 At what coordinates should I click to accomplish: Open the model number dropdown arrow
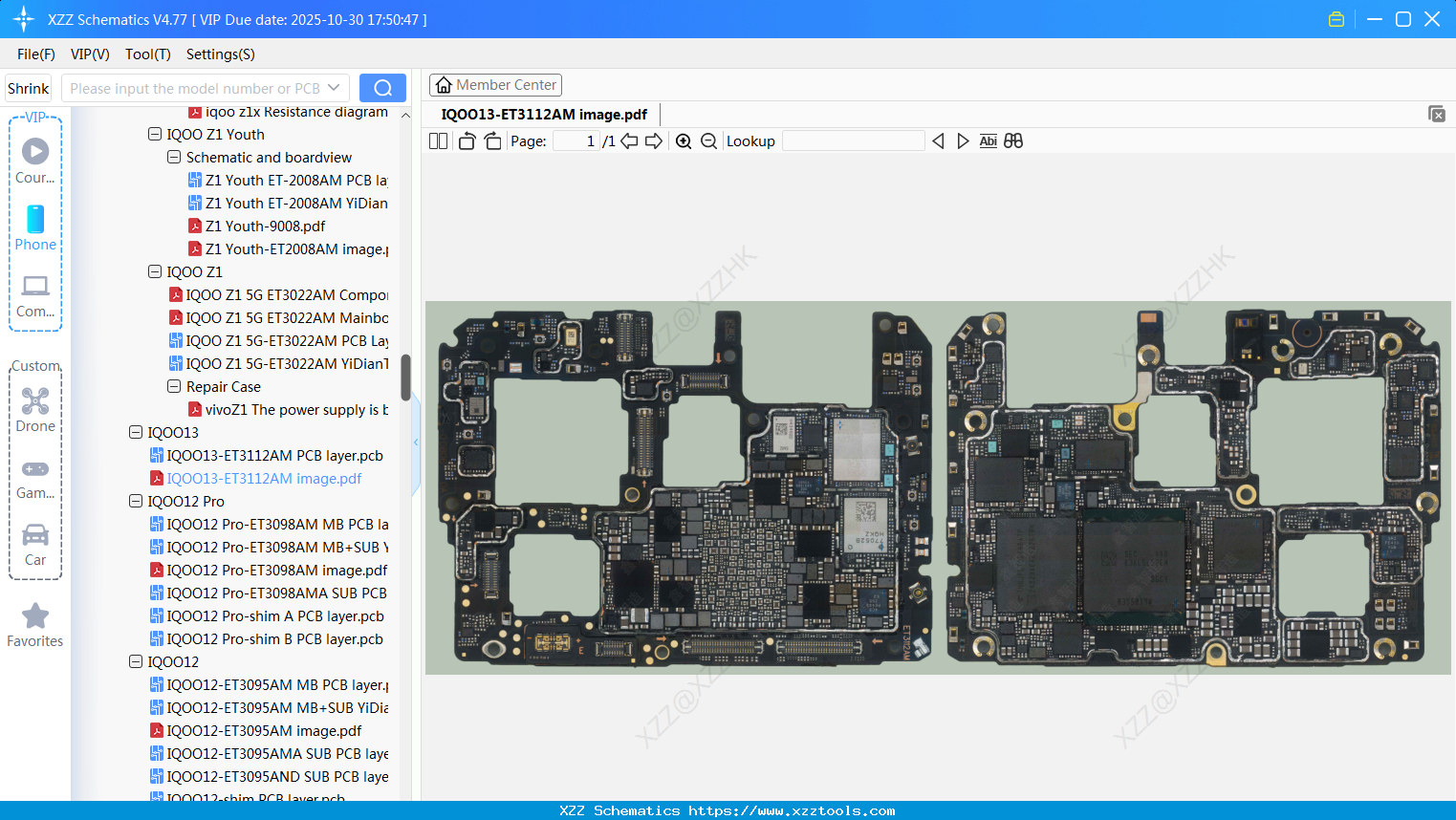(x=334, y=88)
